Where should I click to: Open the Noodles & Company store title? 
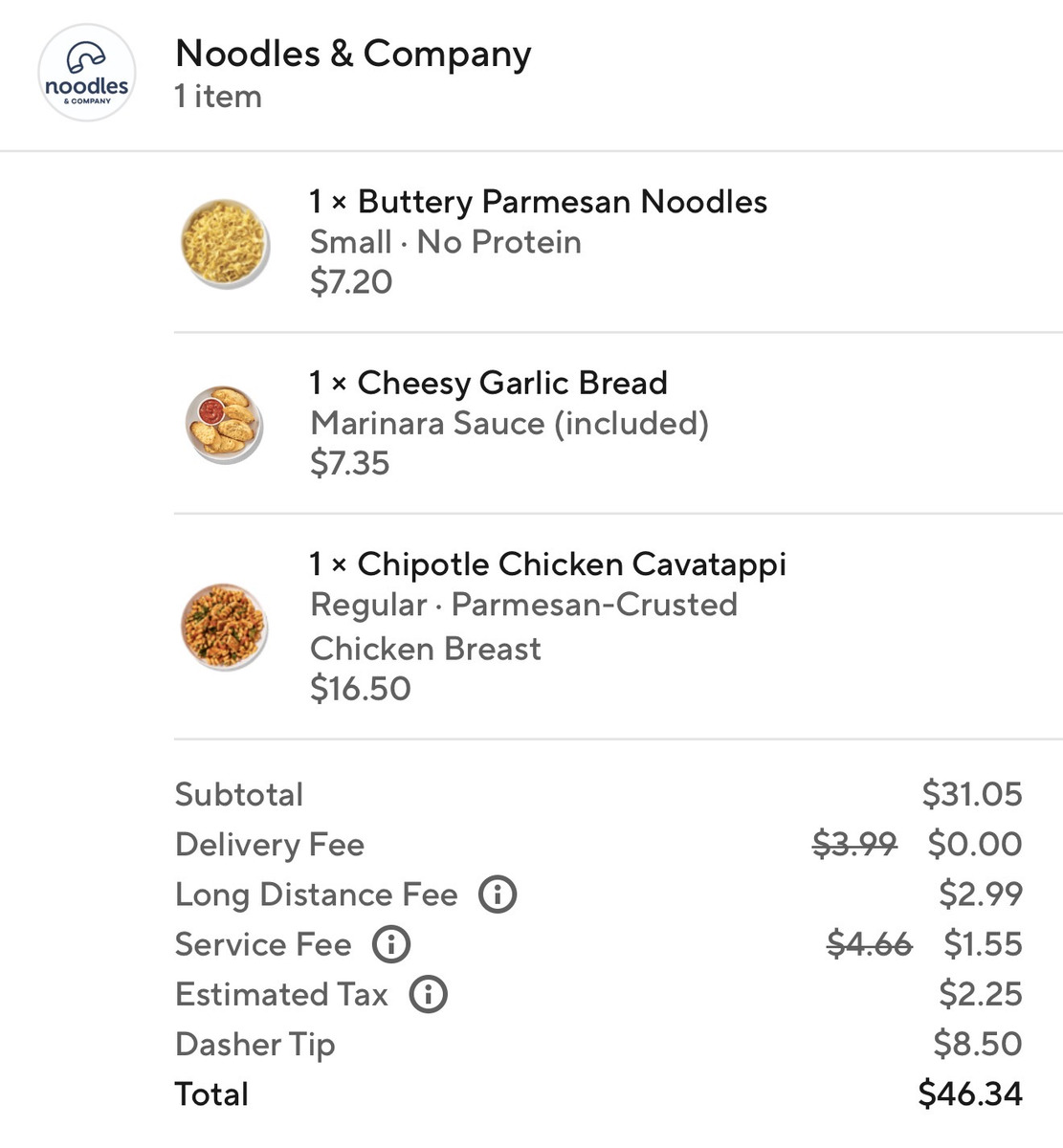[353, 54]
